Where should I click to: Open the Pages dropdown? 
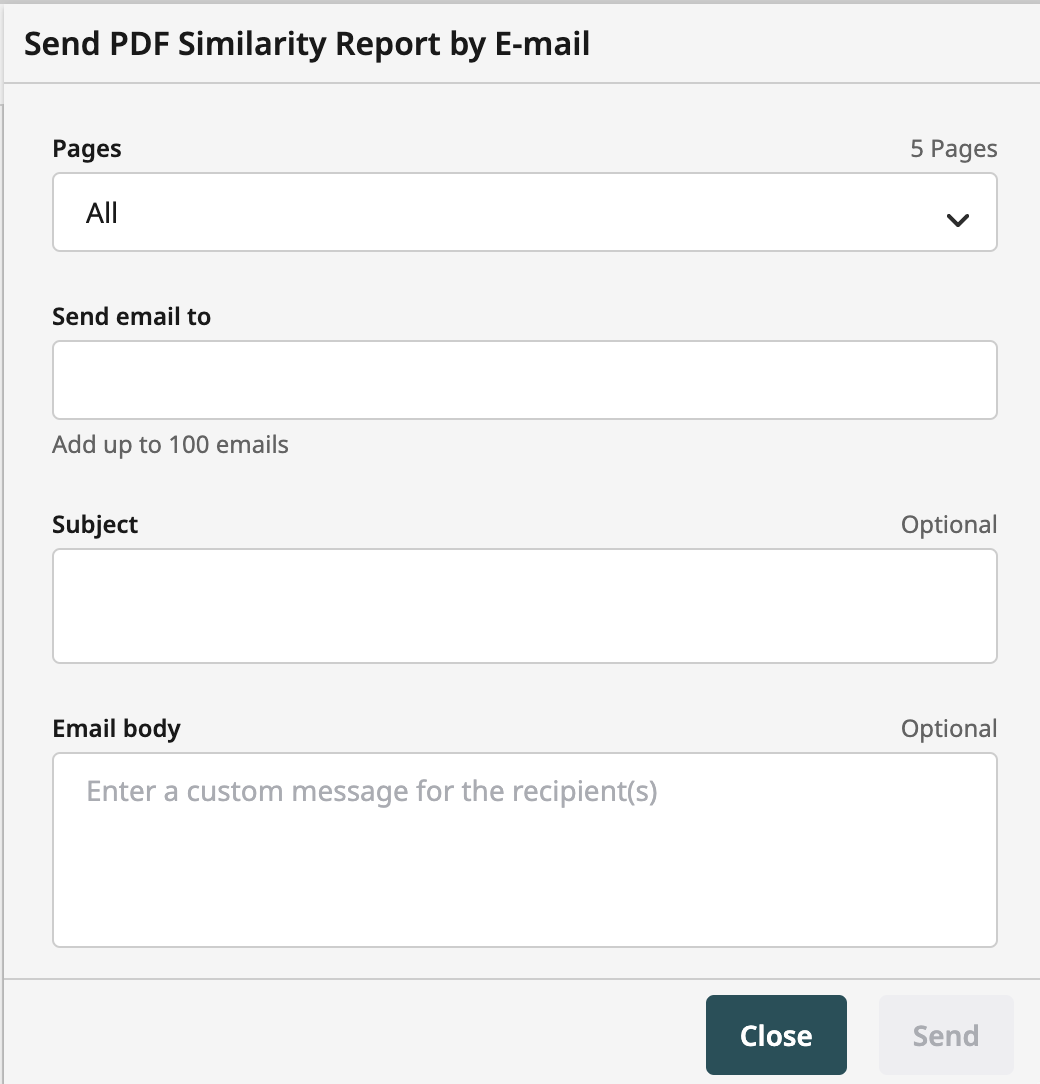point(524,212)
